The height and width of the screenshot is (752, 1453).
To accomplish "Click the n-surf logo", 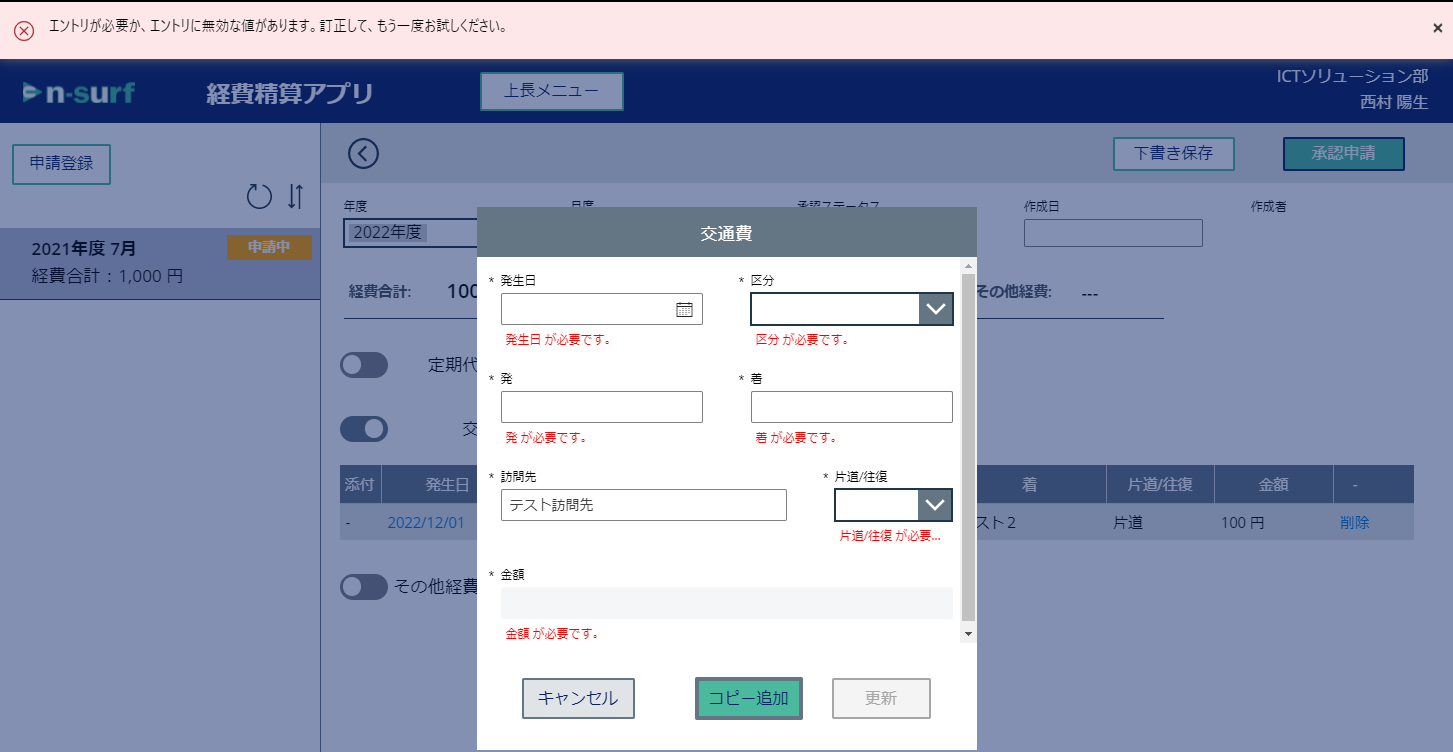I will tap(79, 93).
